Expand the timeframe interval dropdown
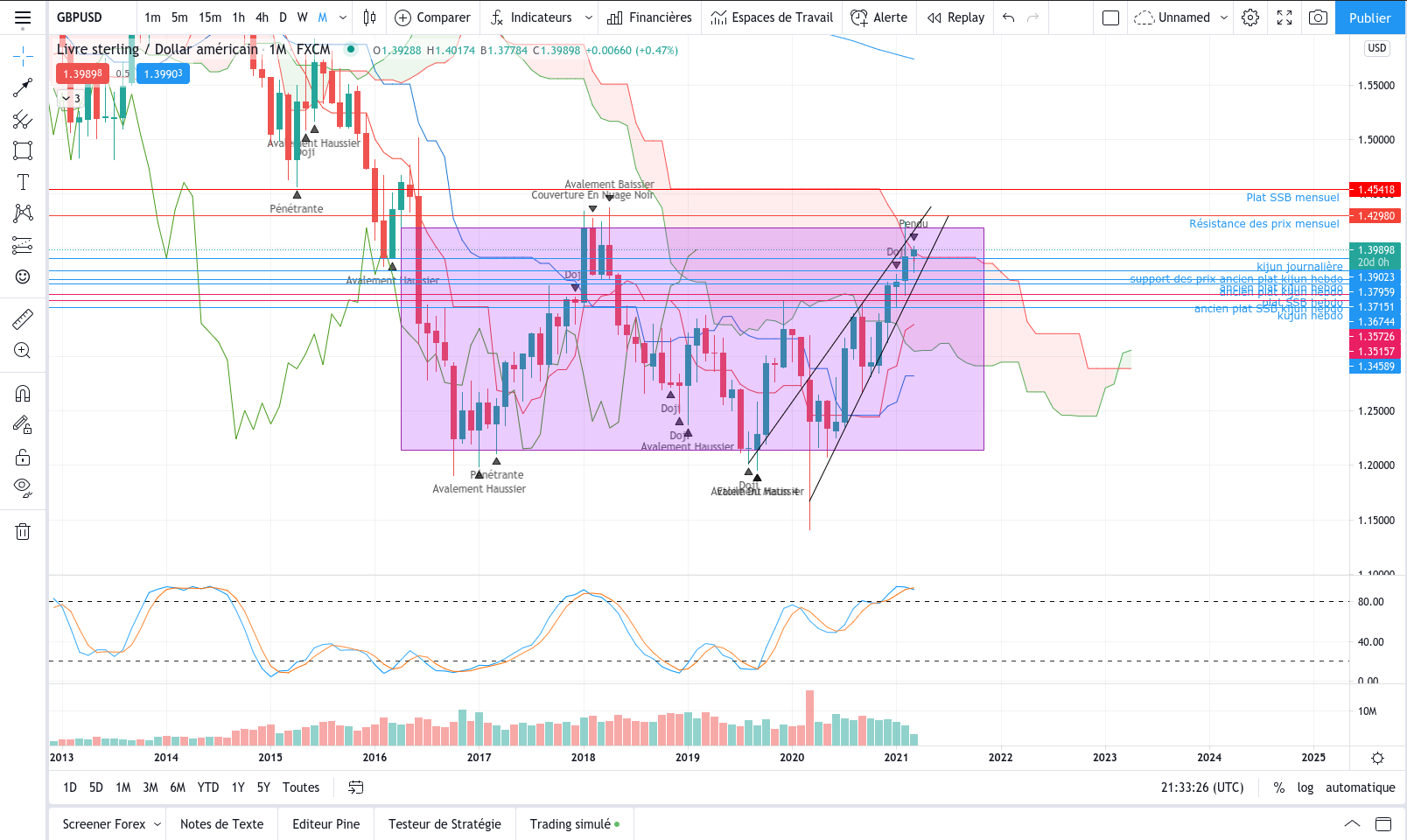The height and width of the screenshot is (840, 1407). [343, 17]
